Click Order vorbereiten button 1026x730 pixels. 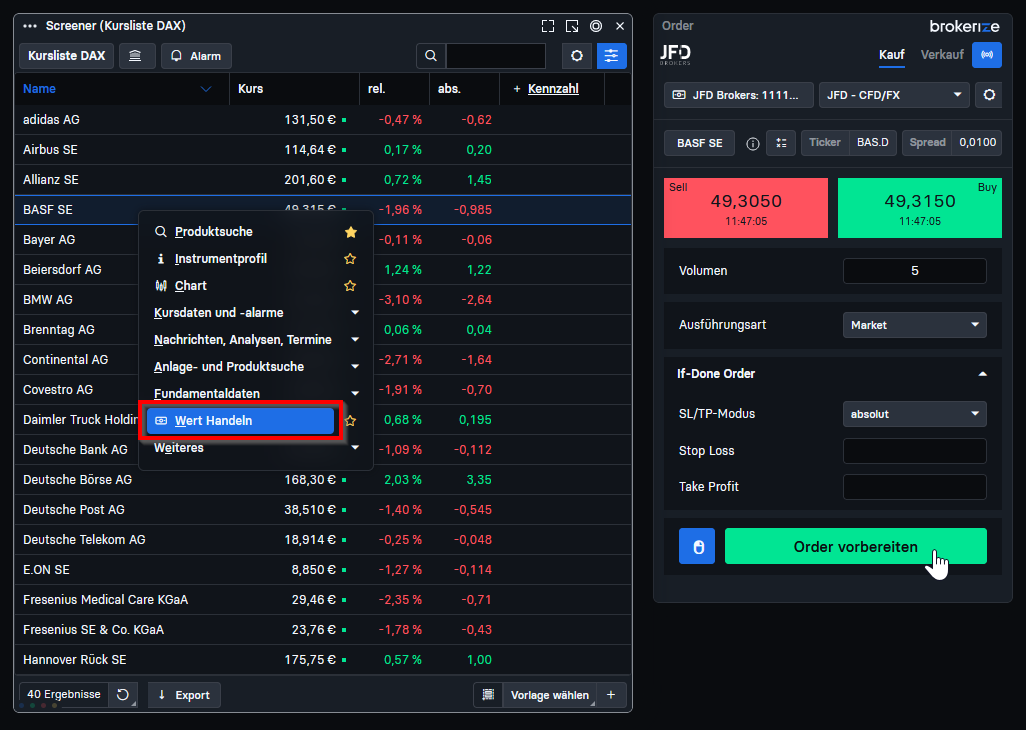855,546
